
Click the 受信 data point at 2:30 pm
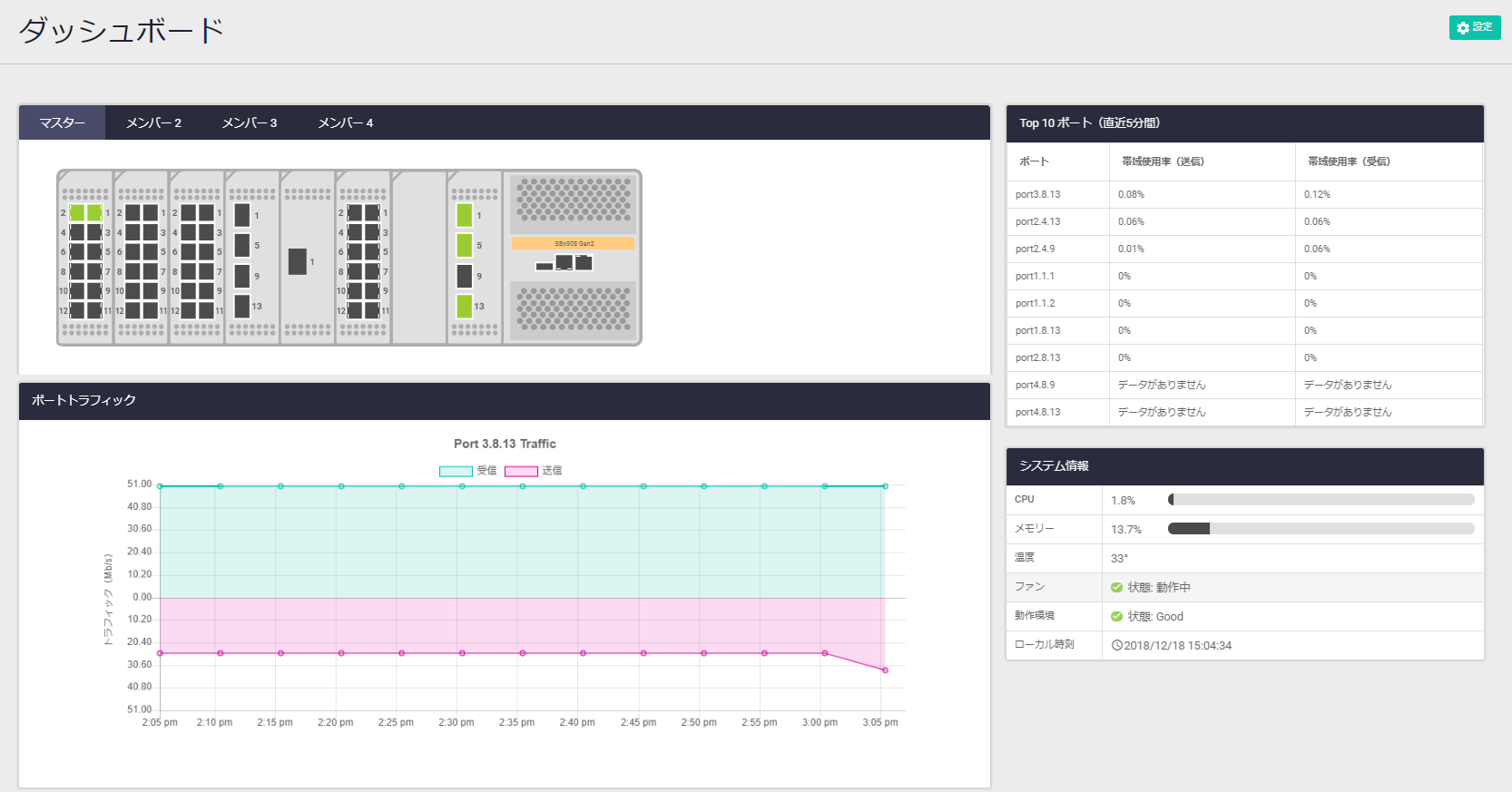point(462,486)
